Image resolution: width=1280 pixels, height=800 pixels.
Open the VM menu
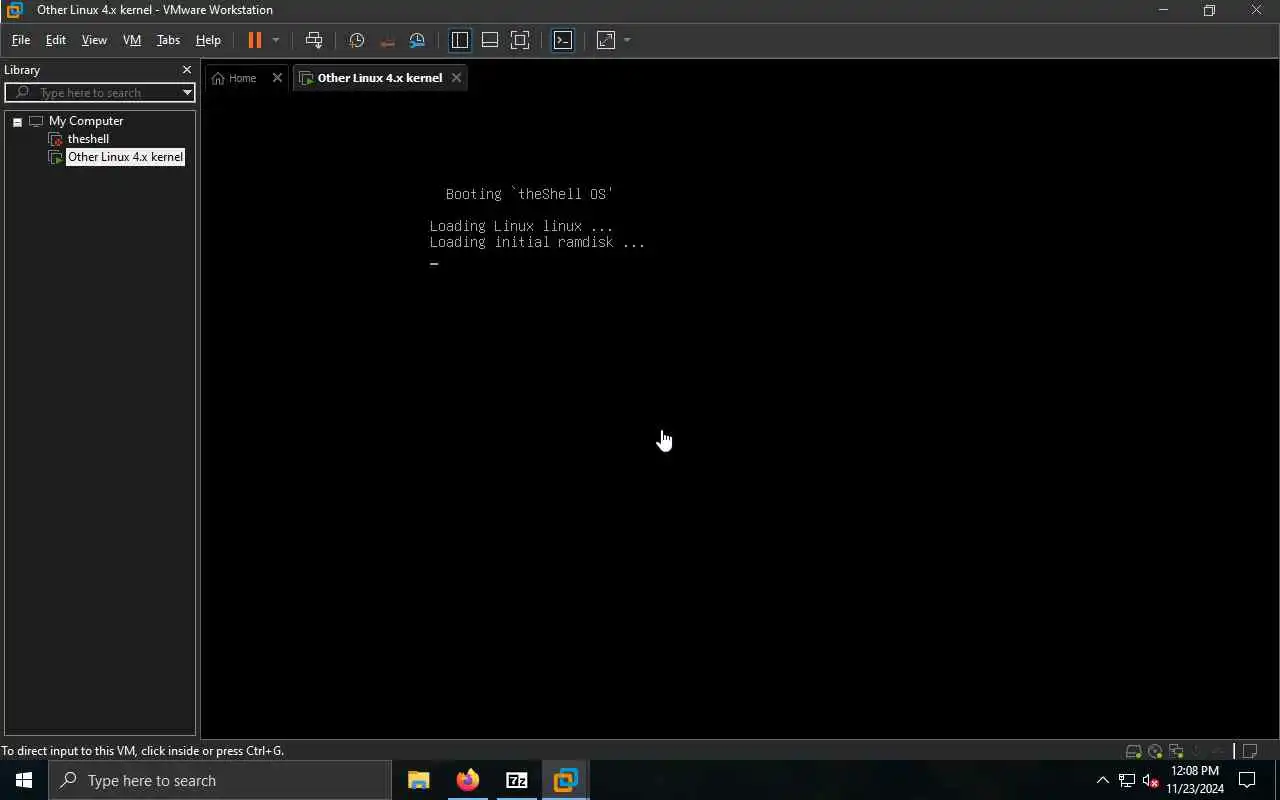pos(132,40)
